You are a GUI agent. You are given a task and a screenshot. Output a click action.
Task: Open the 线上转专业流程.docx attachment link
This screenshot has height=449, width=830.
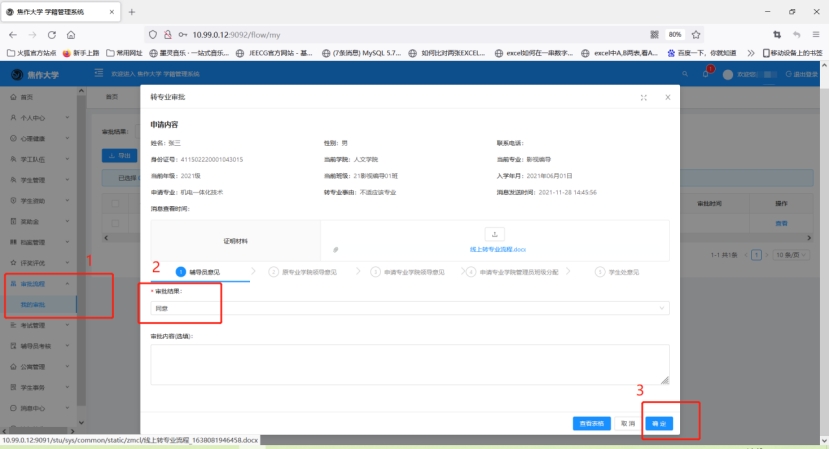pos(497,248)
